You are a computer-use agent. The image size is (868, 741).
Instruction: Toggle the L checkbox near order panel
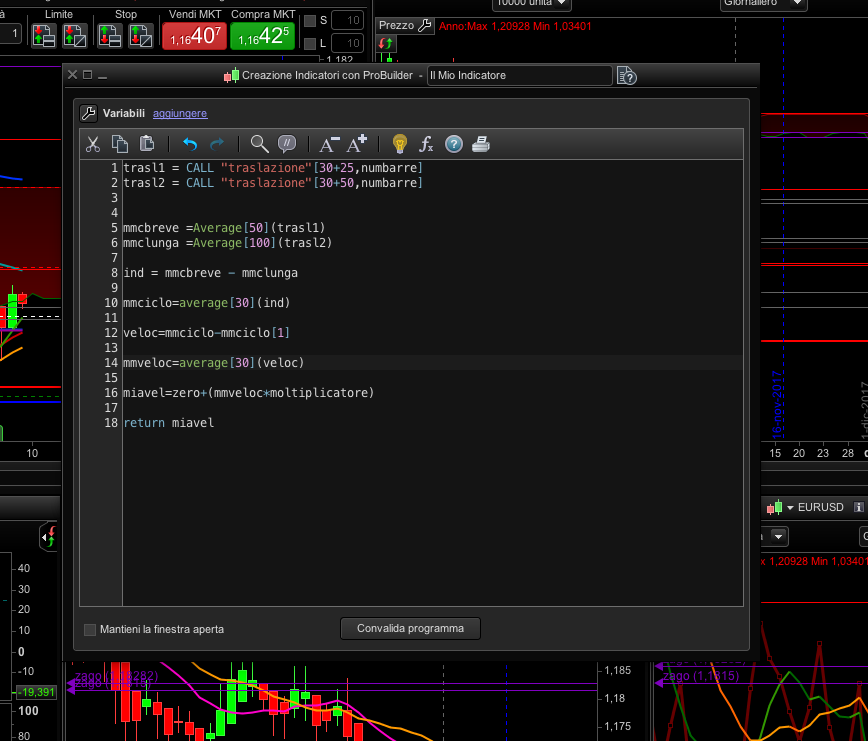click(x=309, y=43)
